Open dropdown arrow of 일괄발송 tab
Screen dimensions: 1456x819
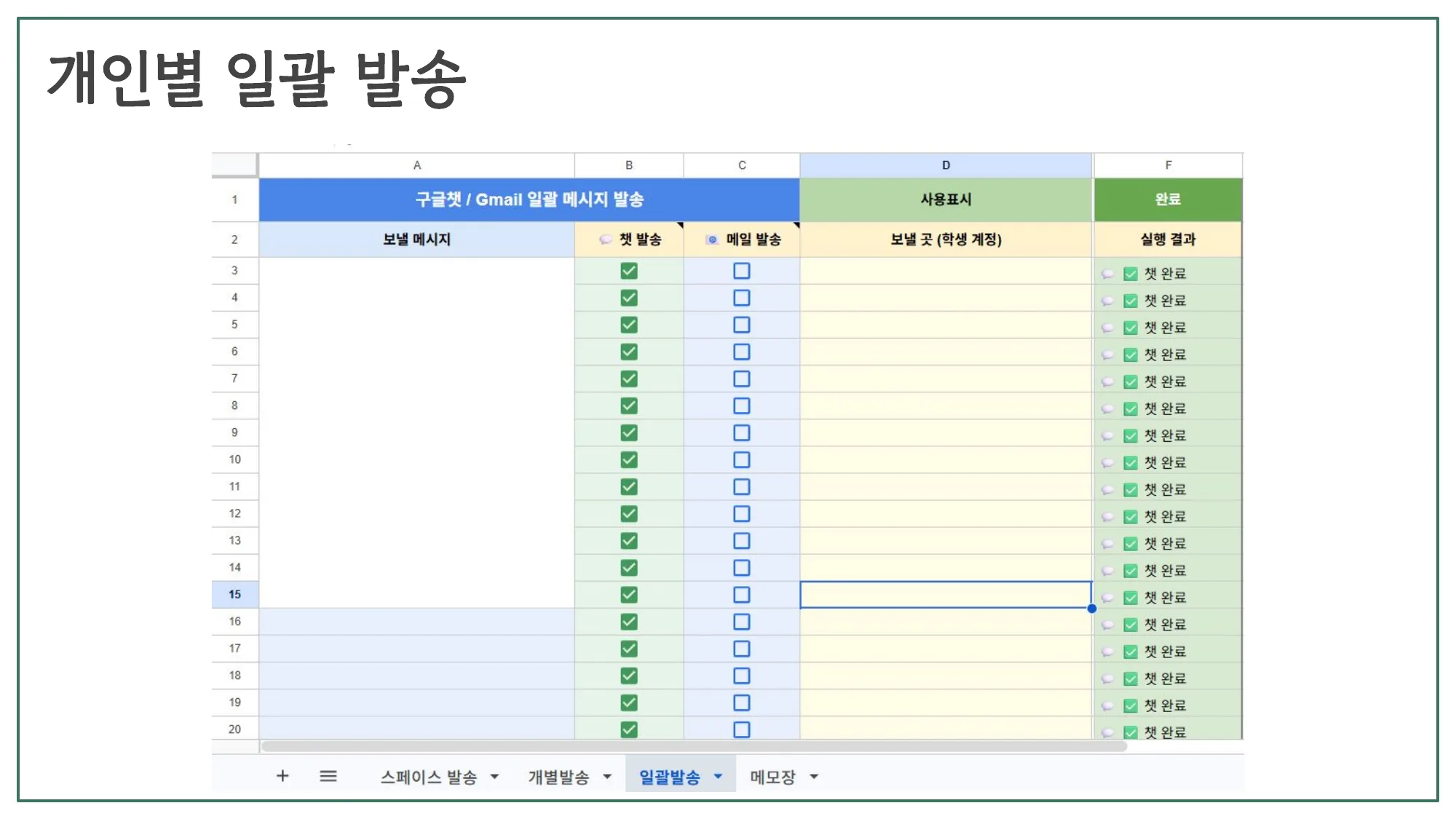[x=719, y=777]
